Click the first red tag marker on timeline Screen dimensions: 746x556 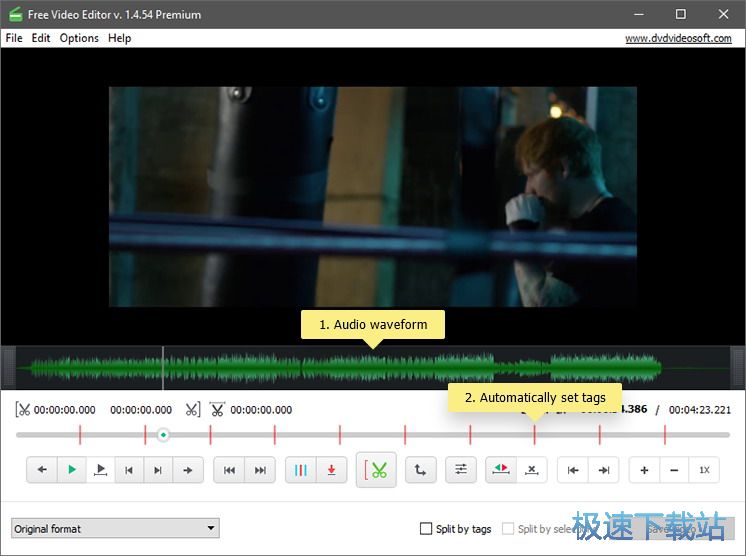(80, 435)
